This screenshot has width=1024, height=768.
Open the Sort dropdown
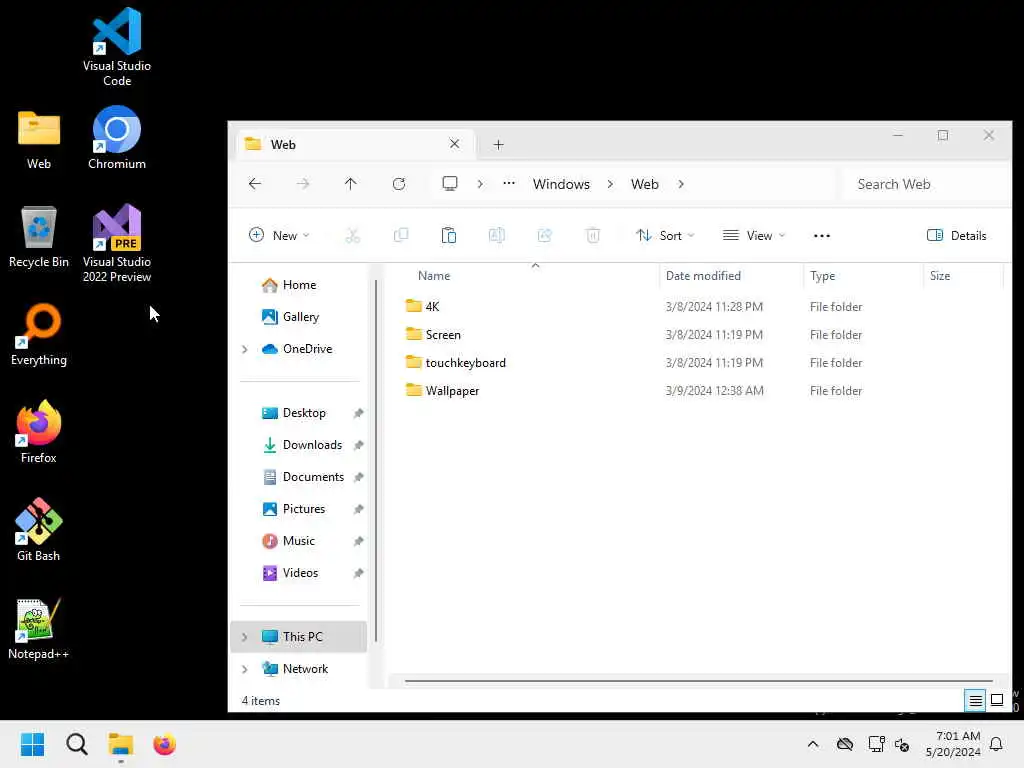coord(665,236)
